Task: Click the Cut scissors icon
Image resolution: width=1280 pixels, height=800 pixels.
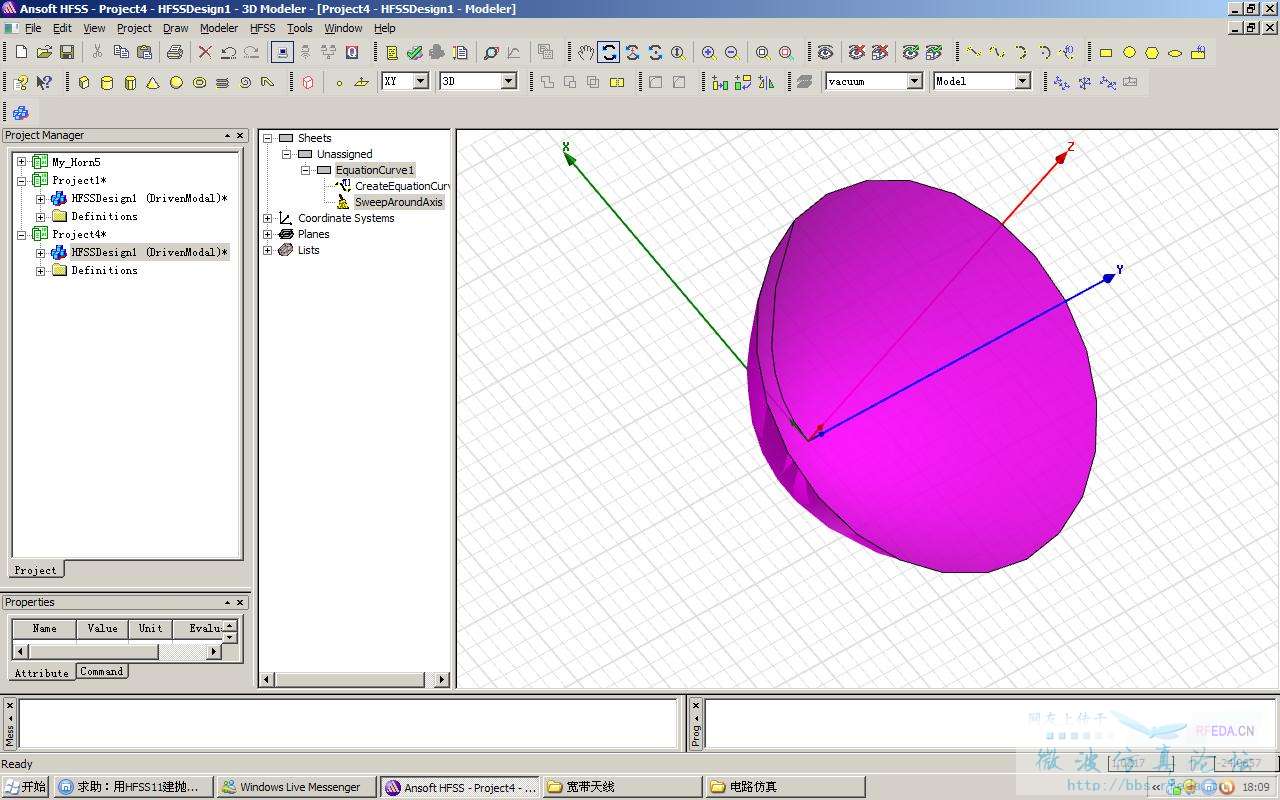Action: coord(97,52)
